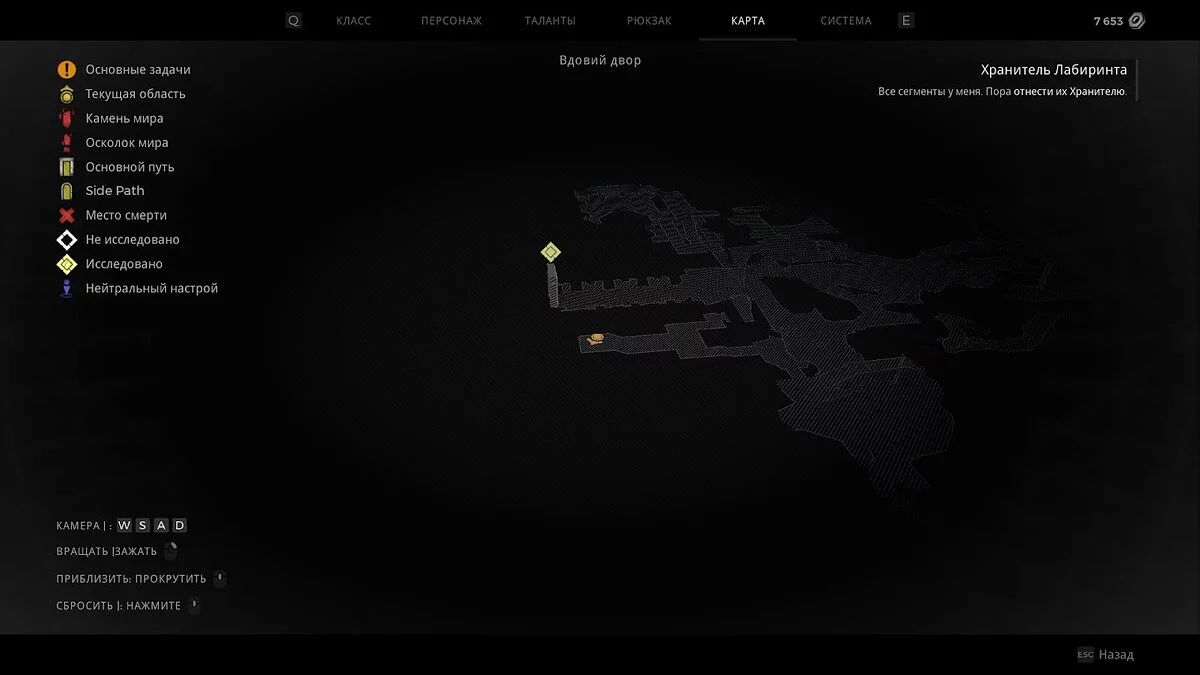
Task: Click the СБРОСИТЬ |: НАЖМИТЕ hint text
Action: coord(119,606)
